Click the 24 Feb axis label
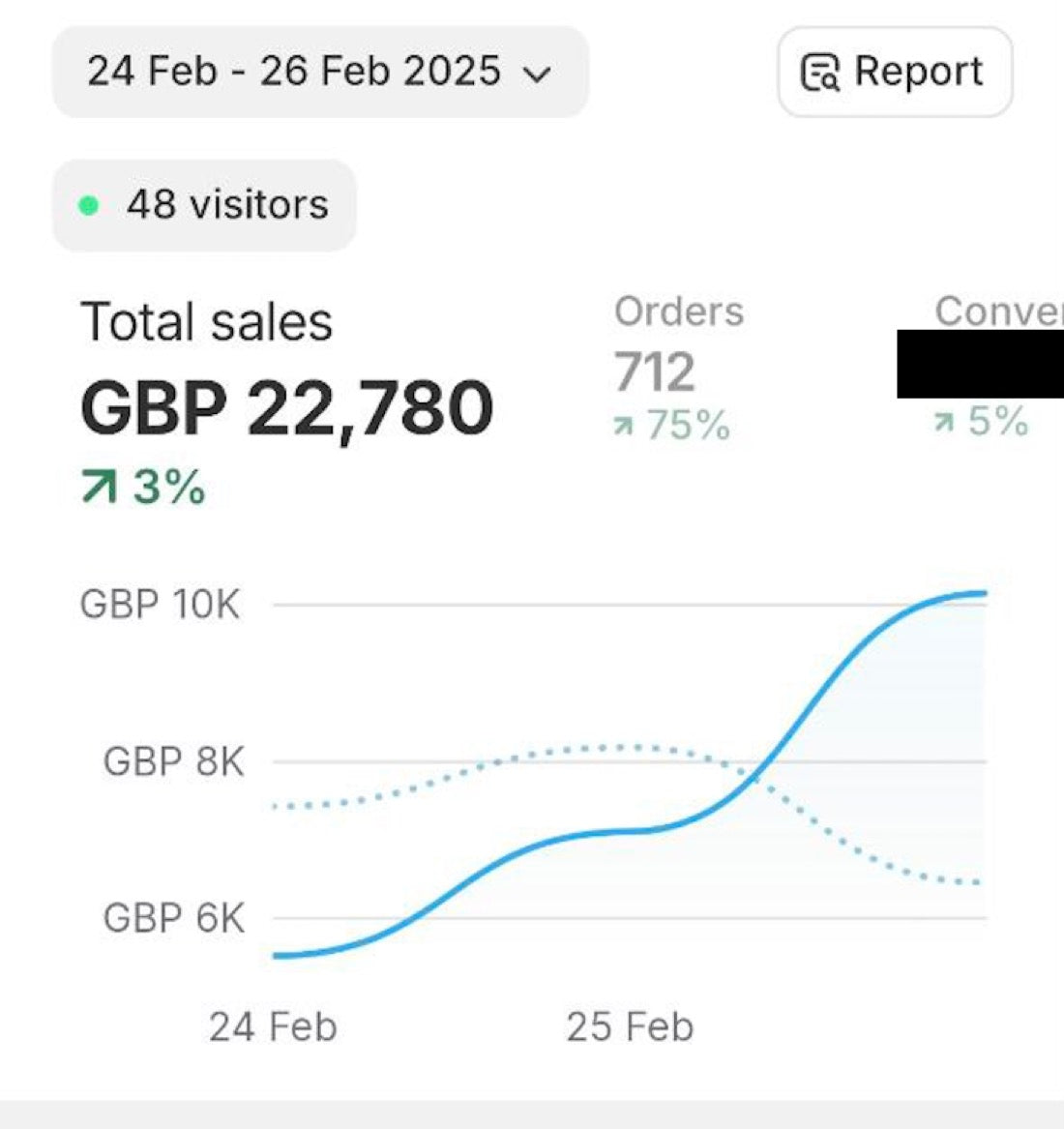Image resolution: width=1064 pixels, height=1129 pixels. point(273,1026)
